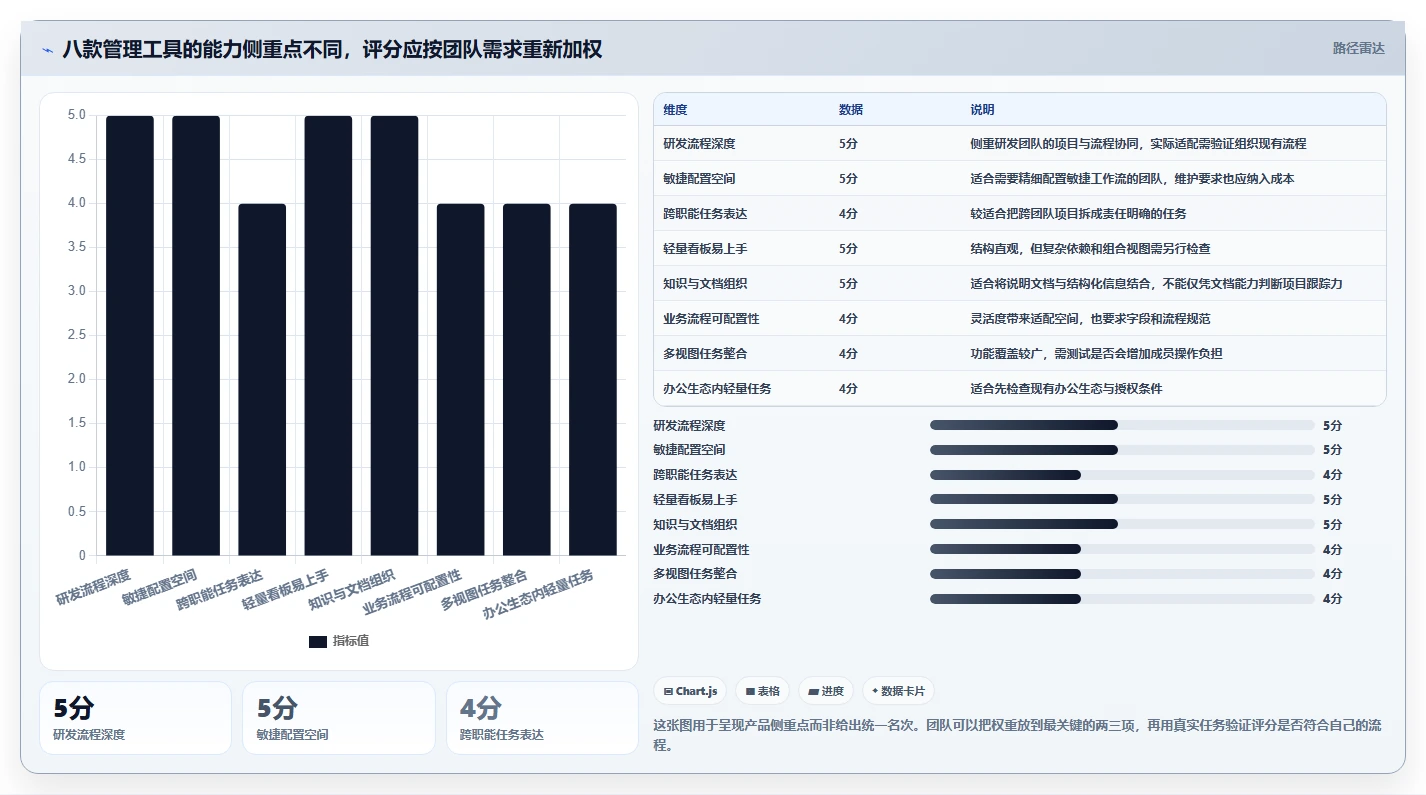Select the 数据卡片 chip
This screenshot has width=1426, height=795.
pos(898,691)
